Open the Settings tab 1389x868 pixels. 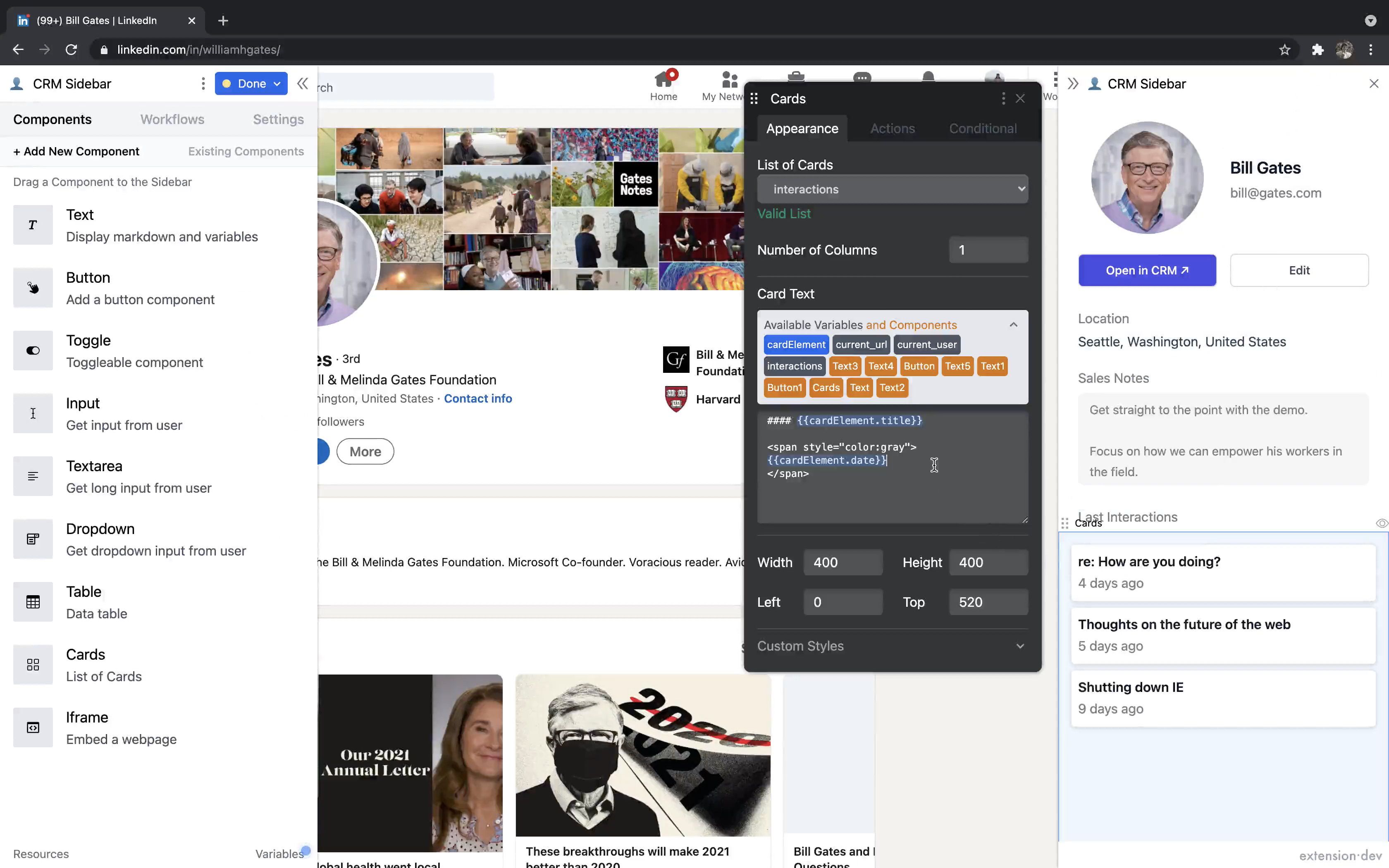click(x=278, y=119)
